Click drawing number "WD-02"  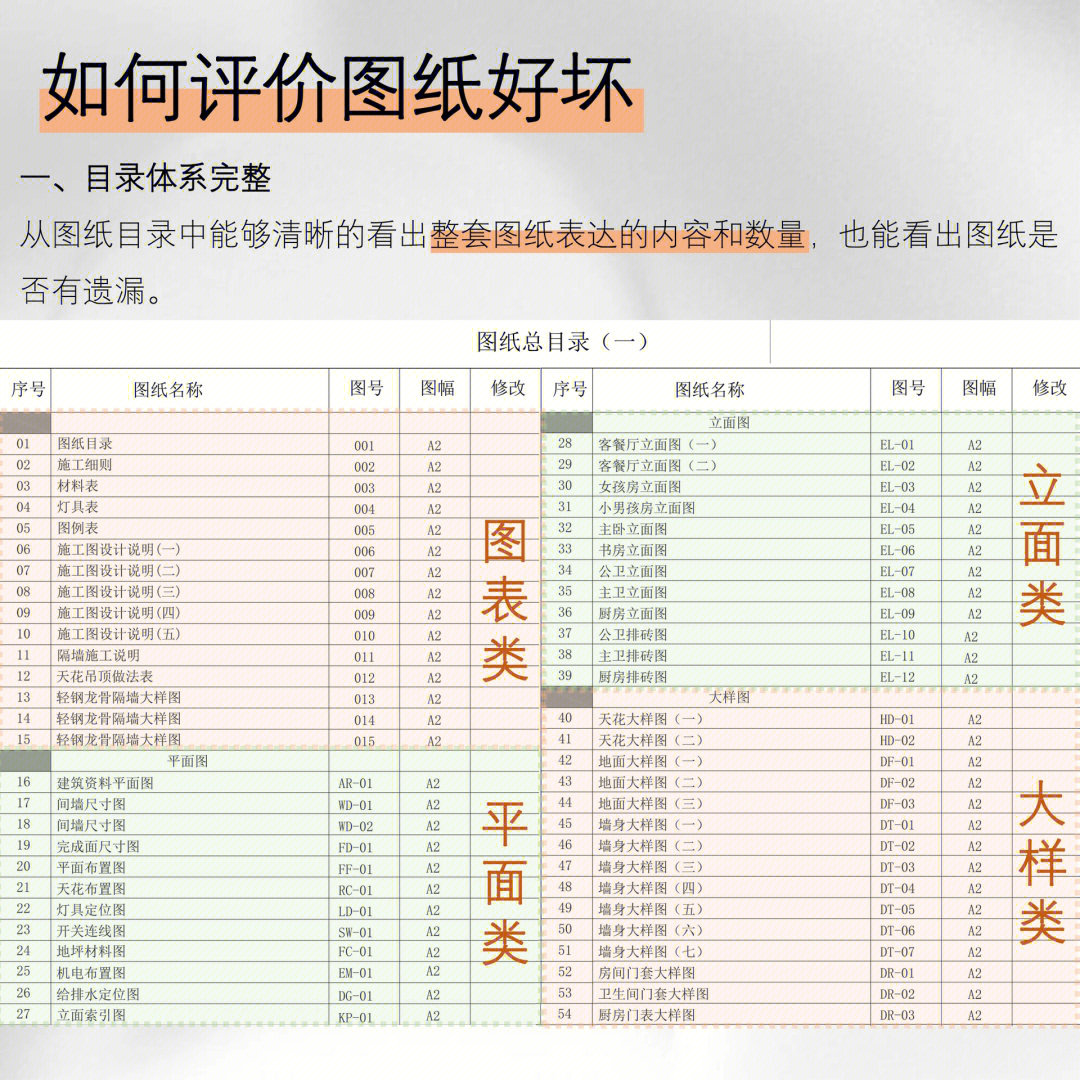pos(355,827)
